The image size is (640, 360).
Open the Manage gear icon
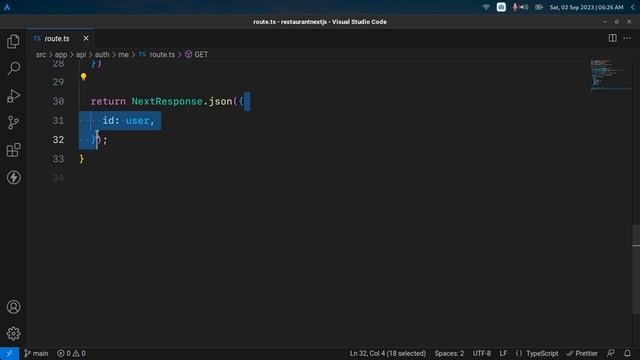(13, 333)
